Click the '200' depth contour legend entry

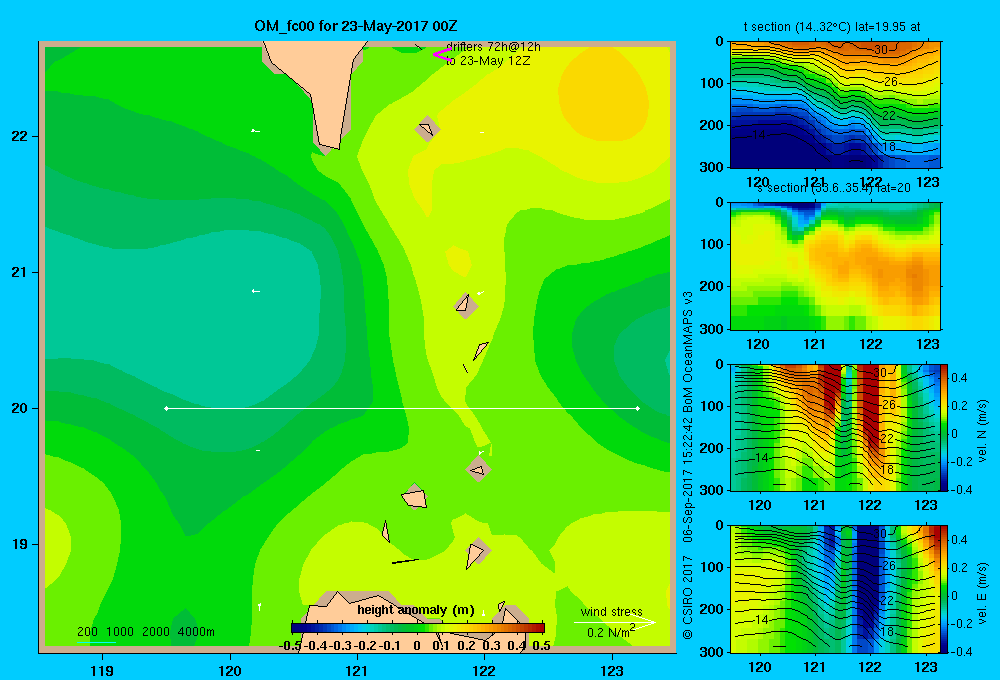pos(87,632)
